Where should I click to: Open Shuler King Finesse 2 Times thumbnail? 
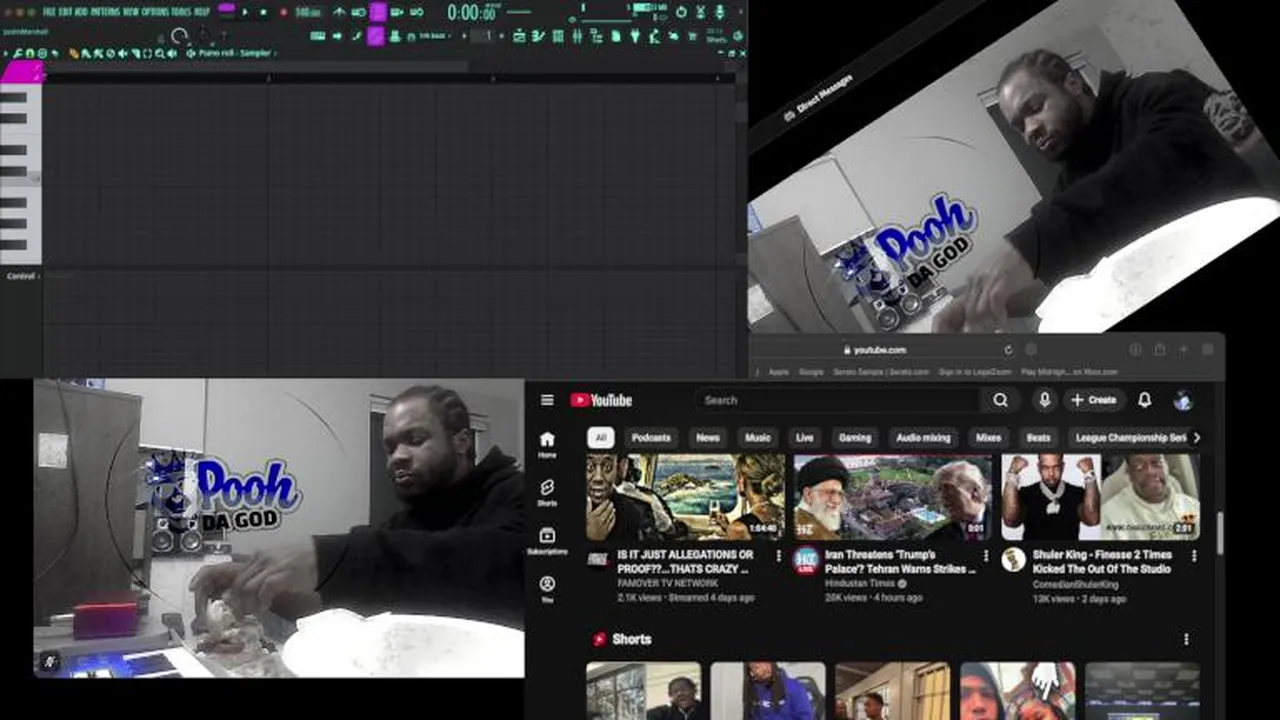pos(1100,497)
